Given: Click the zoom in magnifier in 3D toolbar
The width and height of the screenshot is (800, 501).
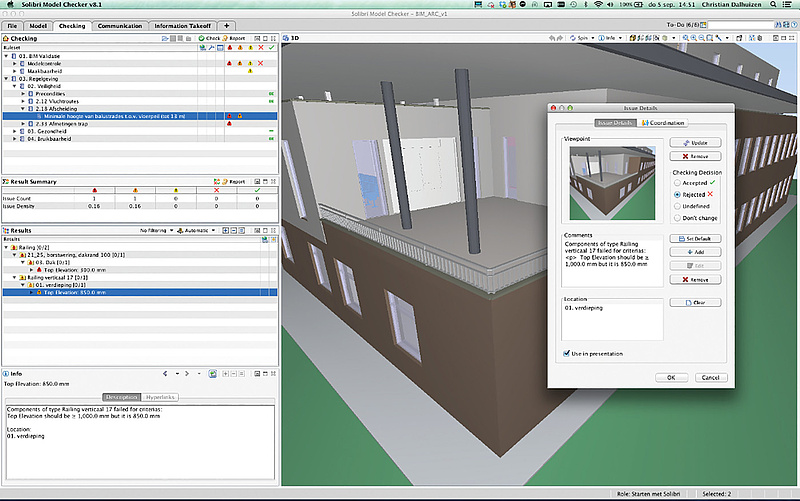Looking at the screenshot, I should coord(693,38).
